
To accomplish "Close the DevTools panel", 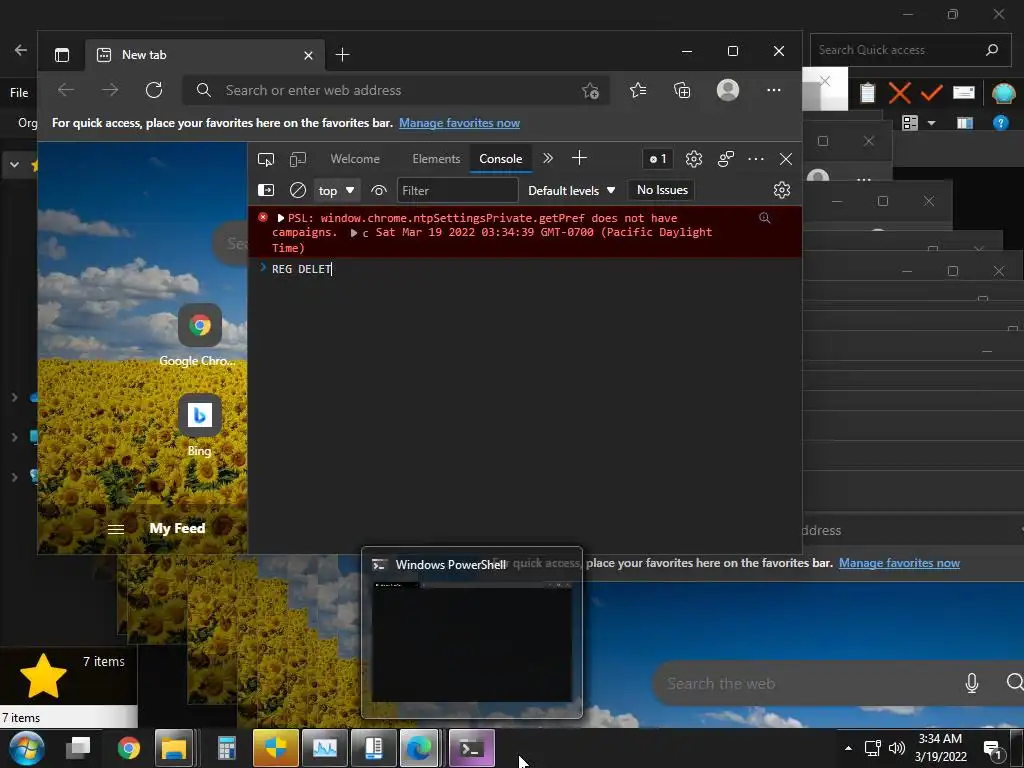I will pyautogui.click(x=786, y=159).
